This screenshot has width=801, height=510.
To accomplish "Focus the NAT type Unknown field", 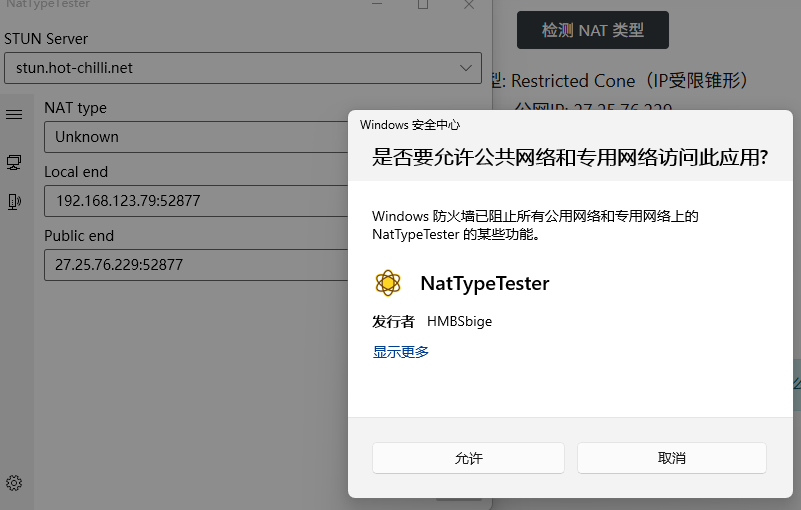I will (x=196, y=137).
